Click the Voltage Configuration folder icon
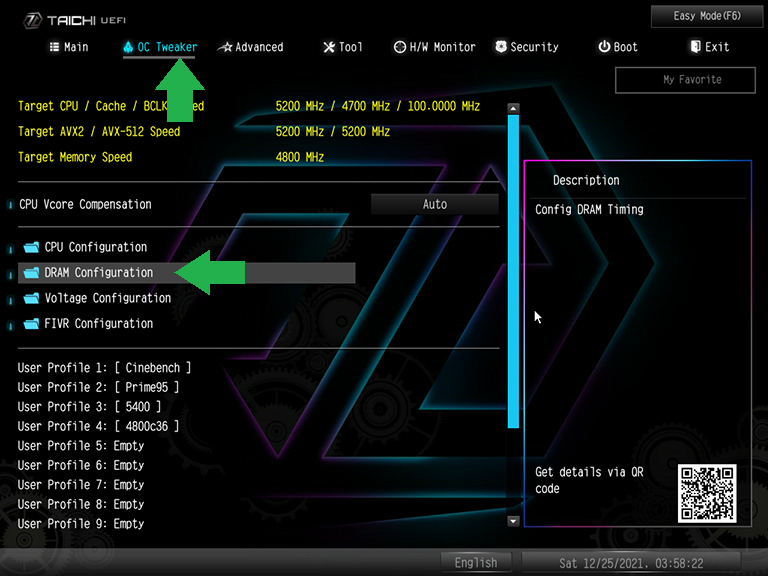The height and width of the screenshot is (576, 768). click(x=31, y=298)
